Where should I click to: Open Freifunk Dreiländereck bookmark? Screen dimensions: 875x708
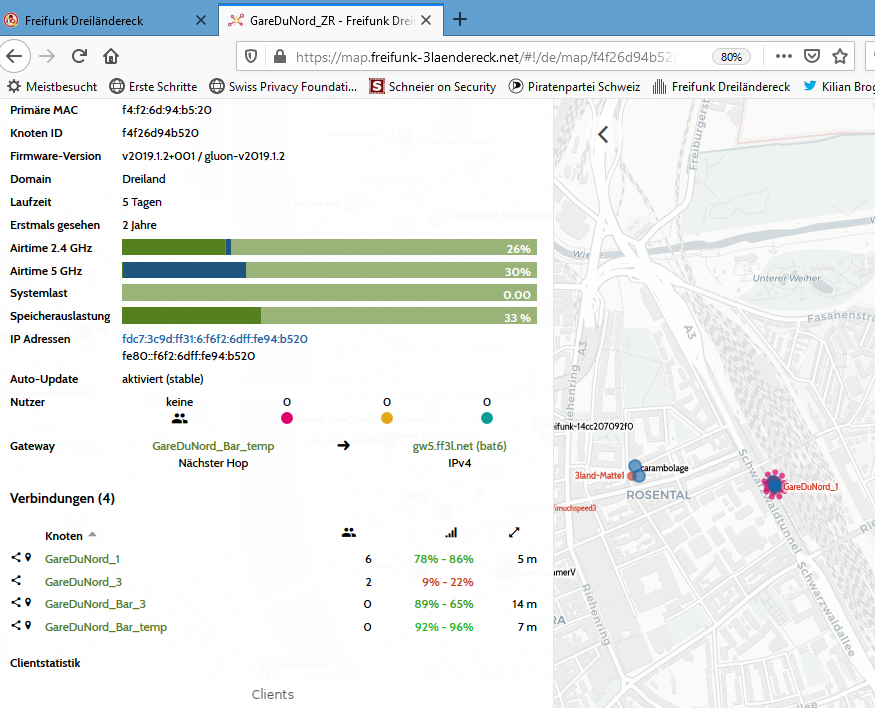coord(722,86)
